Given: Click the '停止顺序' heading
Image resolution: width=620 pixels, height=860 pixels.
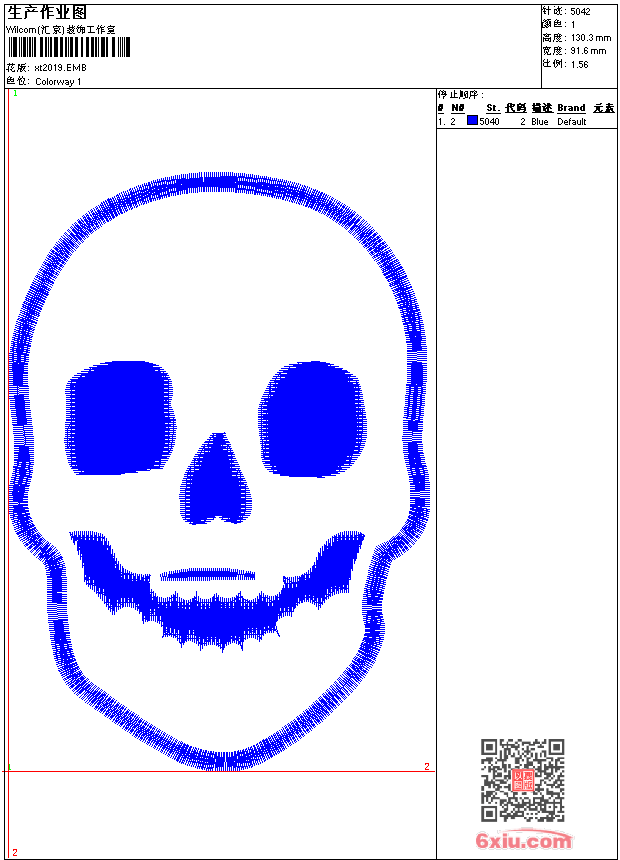Looking at the screenshot, I should point(461,95).
